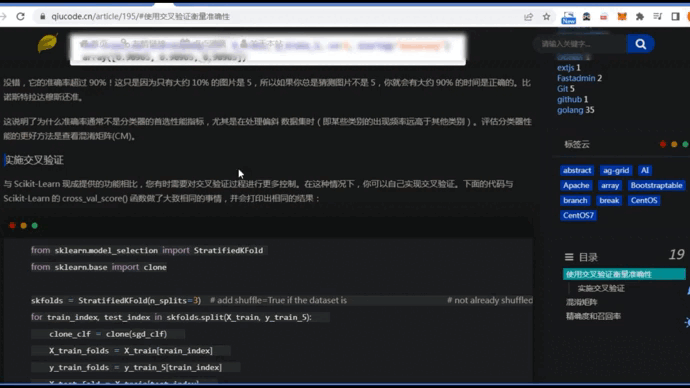Click the red dot beside 标签云
The image size is (690, 388).
click(663, 144)
